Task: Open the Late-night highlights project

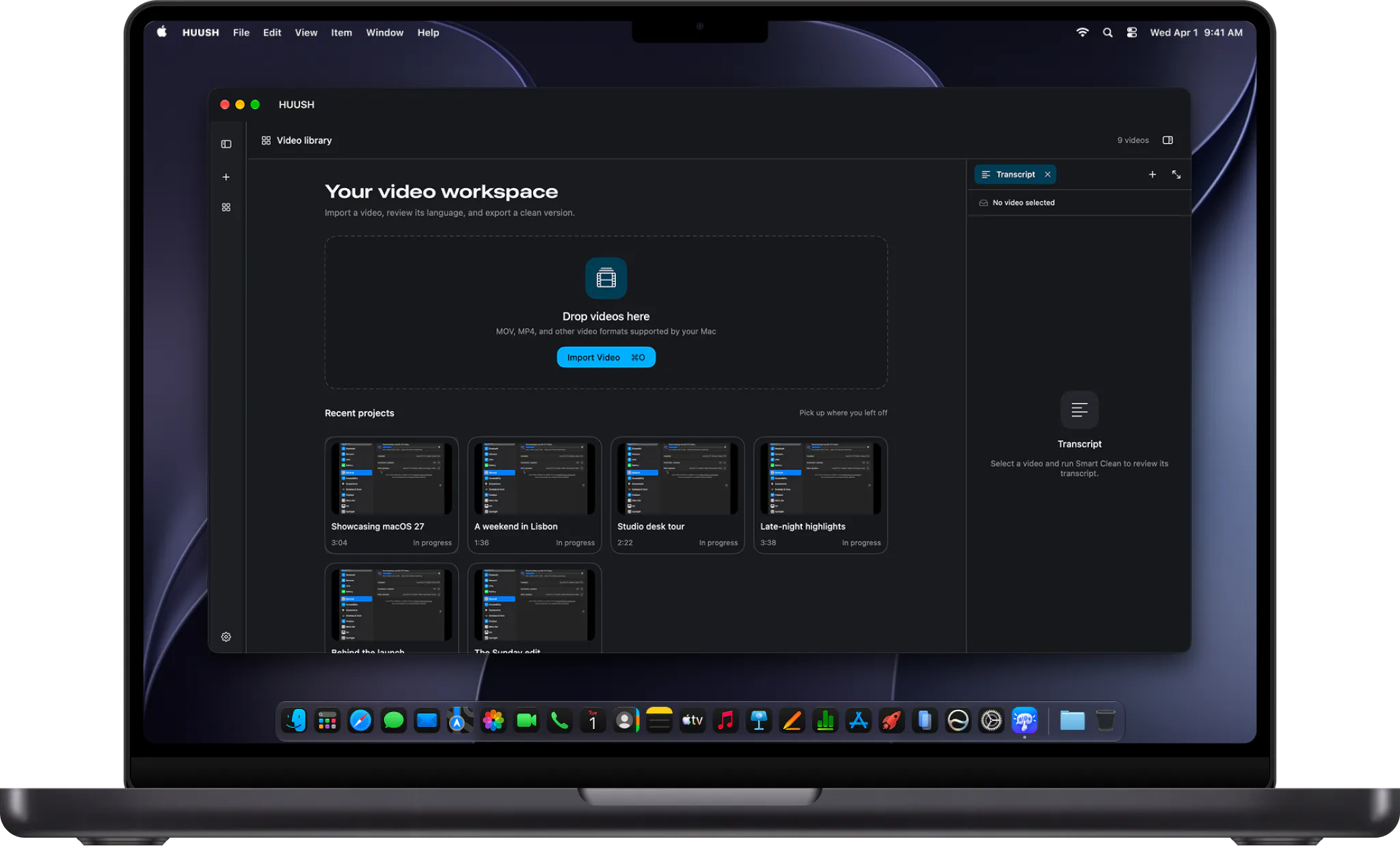Action: coord(820,495)
